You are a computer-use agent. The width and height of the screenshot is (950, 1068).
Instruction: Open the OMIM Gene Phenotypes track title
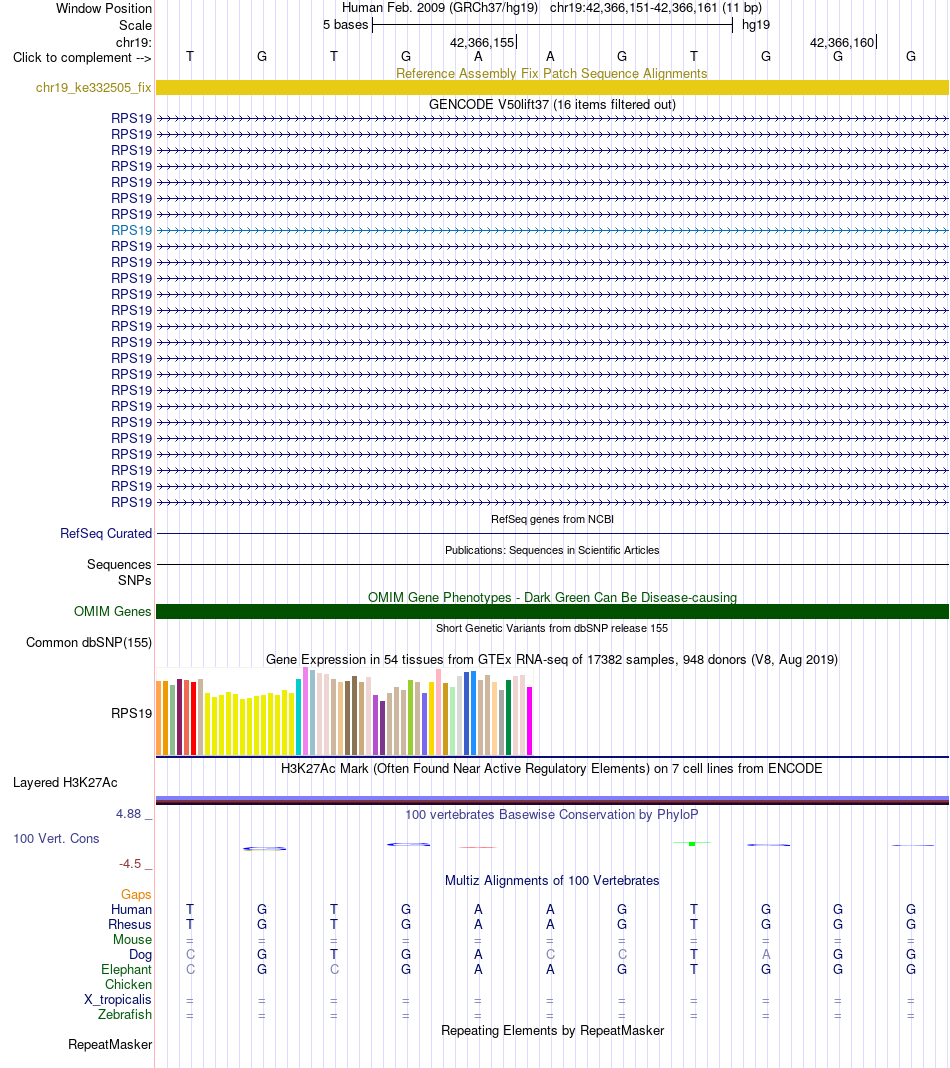552,597
